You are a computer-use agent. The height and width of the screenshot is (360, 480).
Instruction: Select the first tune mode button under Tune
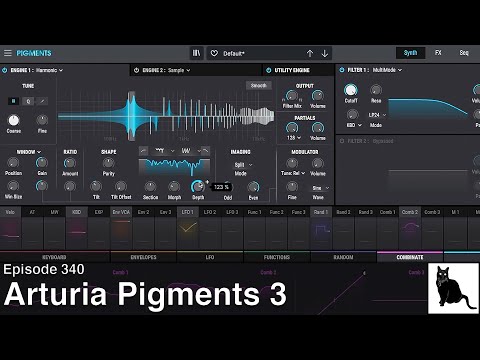13,101
